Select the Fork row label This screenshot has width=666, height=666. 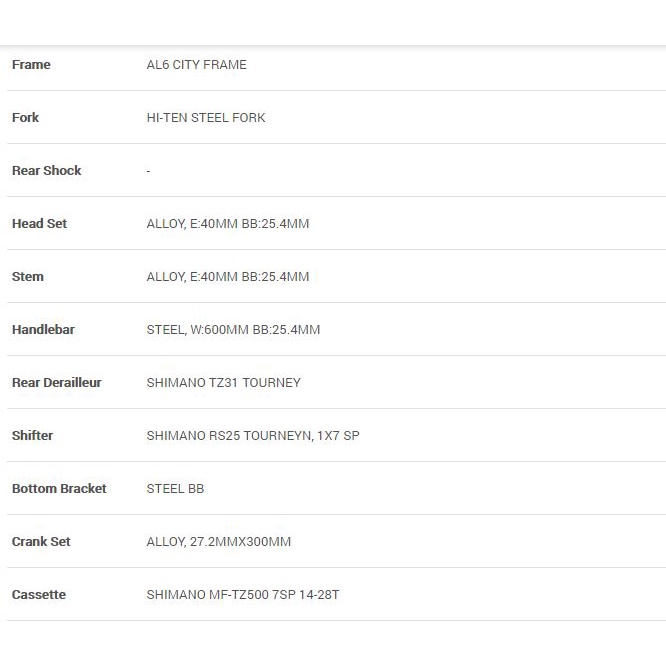click(26, 118)
